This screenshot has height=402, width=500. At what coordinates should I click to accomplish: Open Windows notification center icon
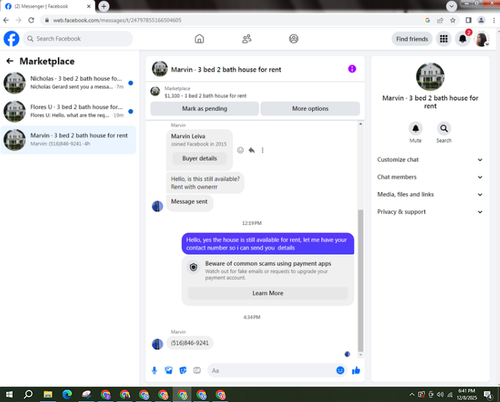click(488, 395)
